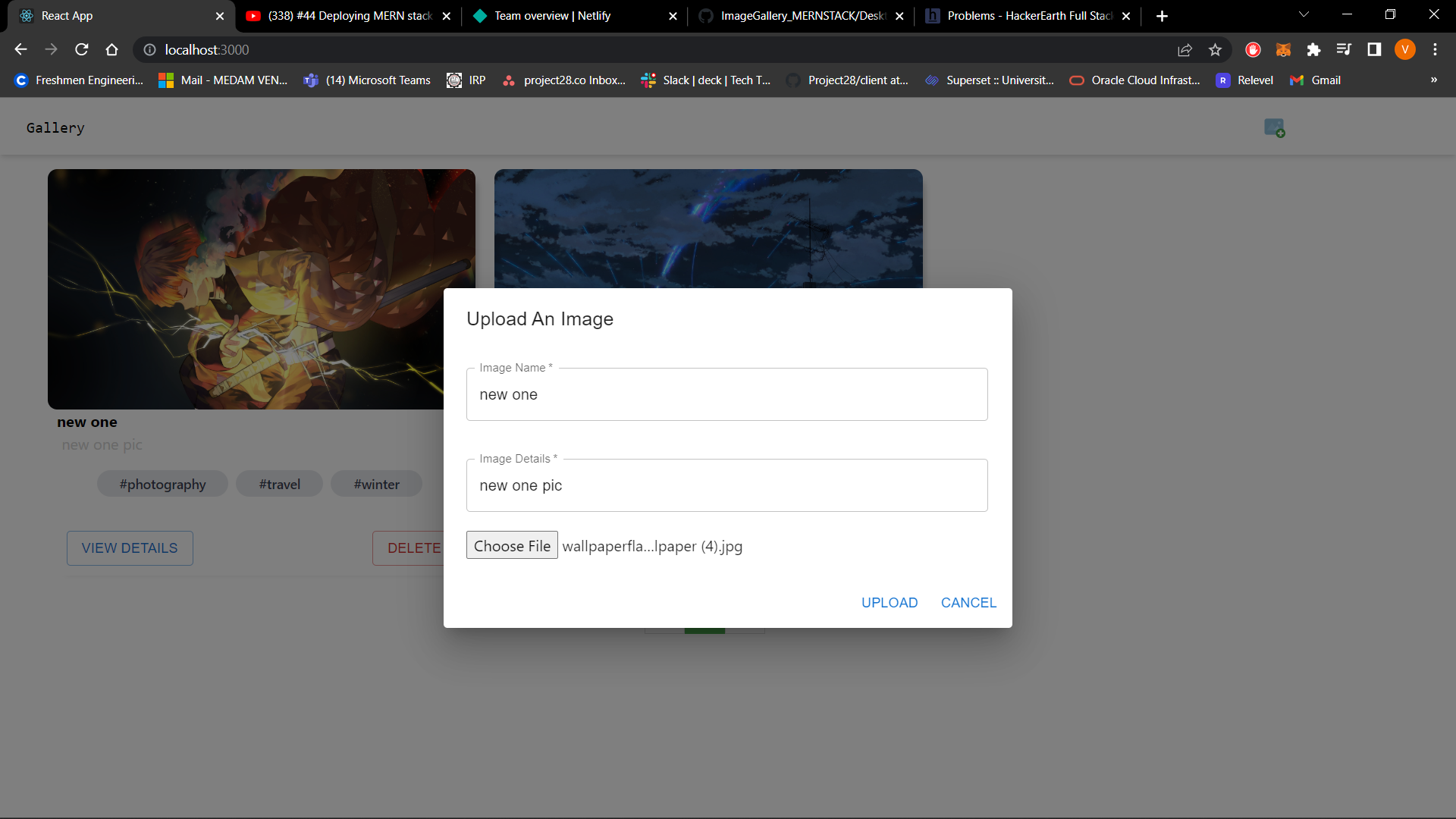This screenshot has width=1456, height=819.
Task: Share this page icon in address bar
Action: click(1185, 49)
